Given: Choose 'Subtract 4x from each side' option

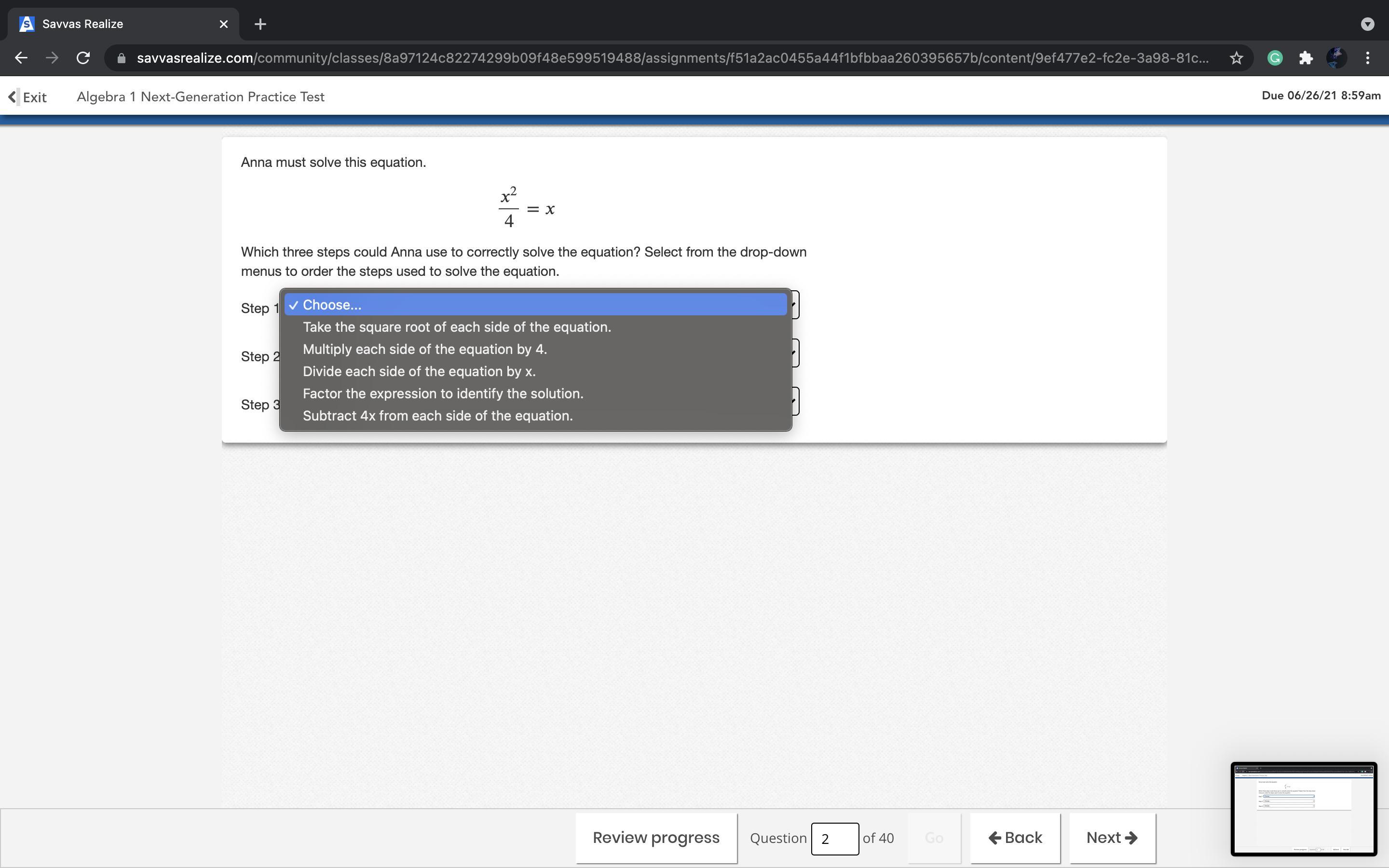Looking at the screenshot, I should point(437,416).
